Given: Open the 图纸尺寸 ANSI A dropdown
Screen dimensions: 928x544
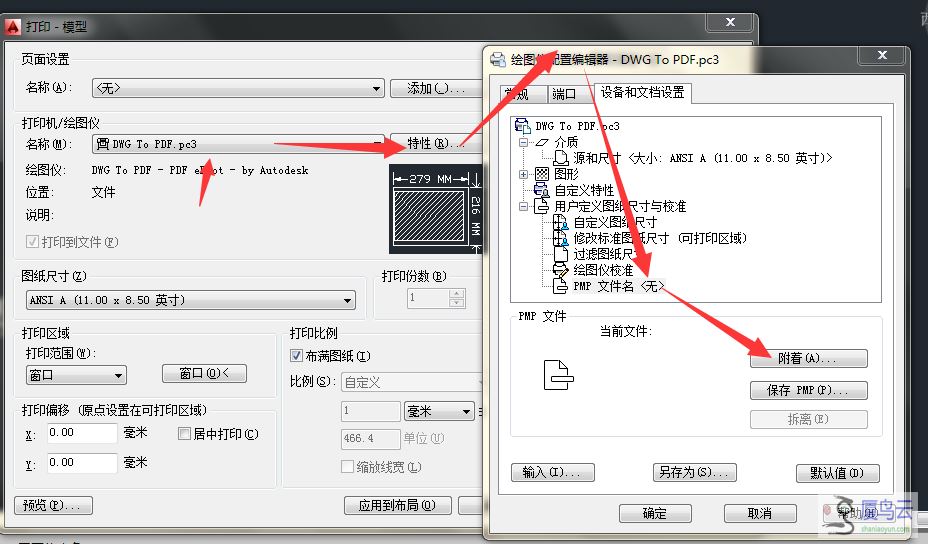Looking at the screenshot, I should point(190,300).
